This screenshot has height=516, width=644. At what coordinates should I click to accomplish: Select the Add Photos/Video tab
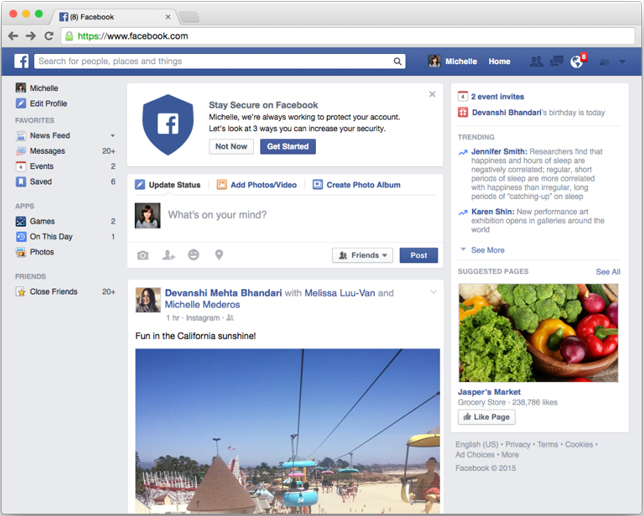pyautogui.click(x=257, y=184)
